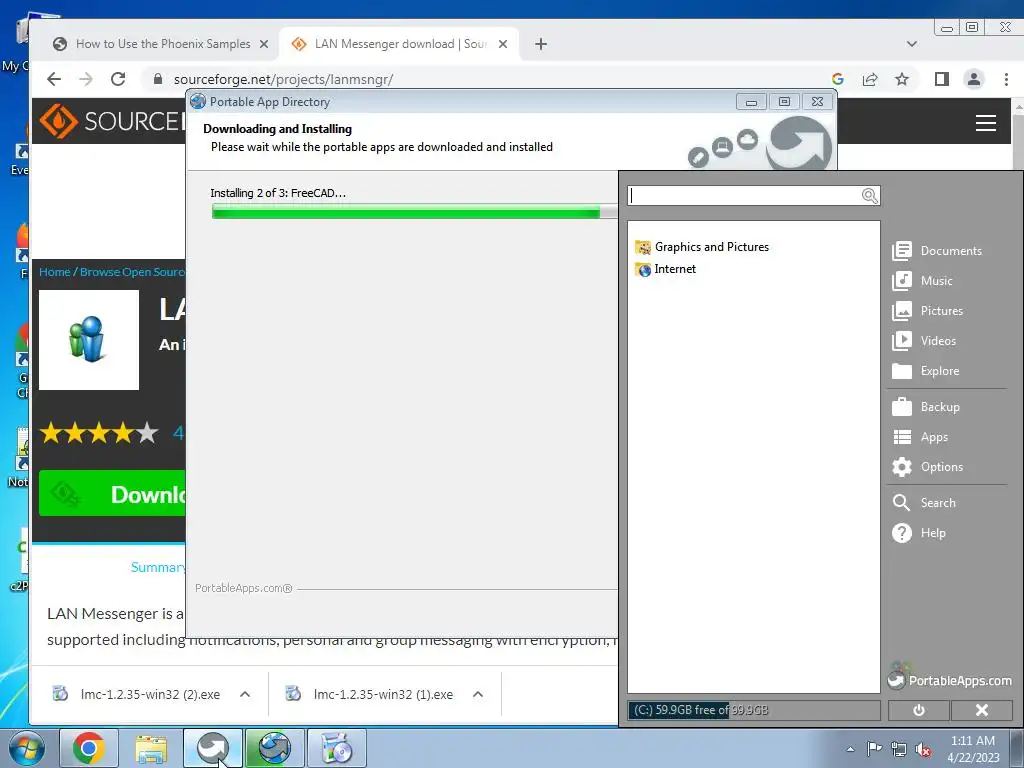The width and height of the screenshot is (1024, 768).
Task: Close the Phoenix Samples tab
Action: pos(264,44)
